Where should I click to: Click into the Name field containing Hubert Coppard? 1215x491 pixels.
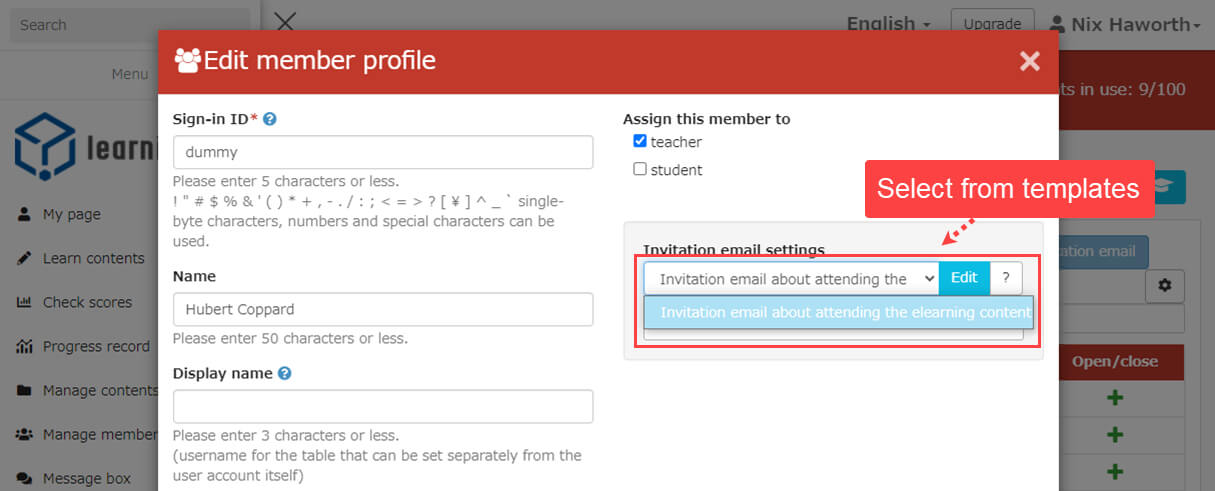[382, 309]
